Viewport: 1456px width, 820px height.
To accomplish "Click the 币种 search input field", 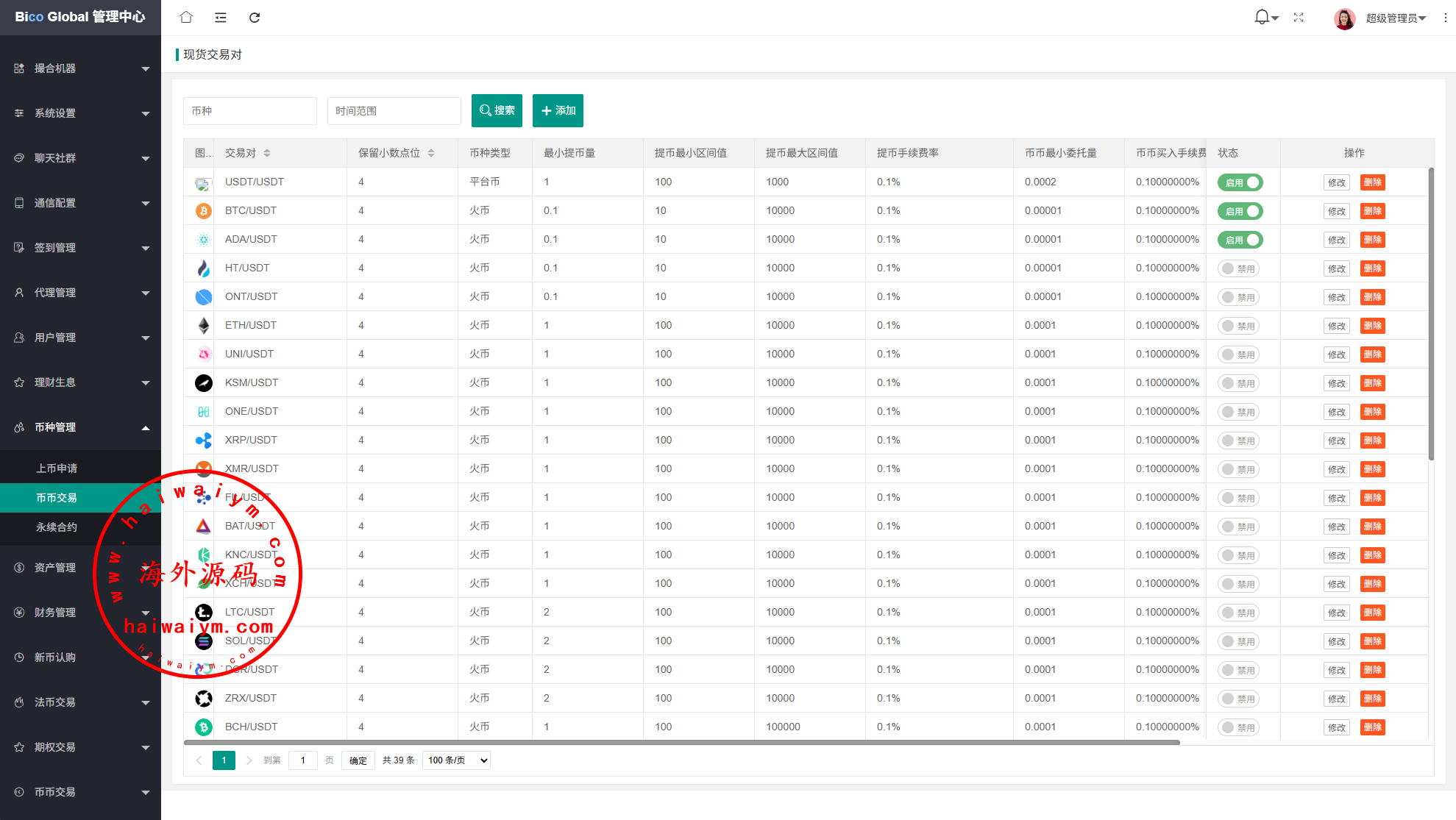I will tap(249, 111).
